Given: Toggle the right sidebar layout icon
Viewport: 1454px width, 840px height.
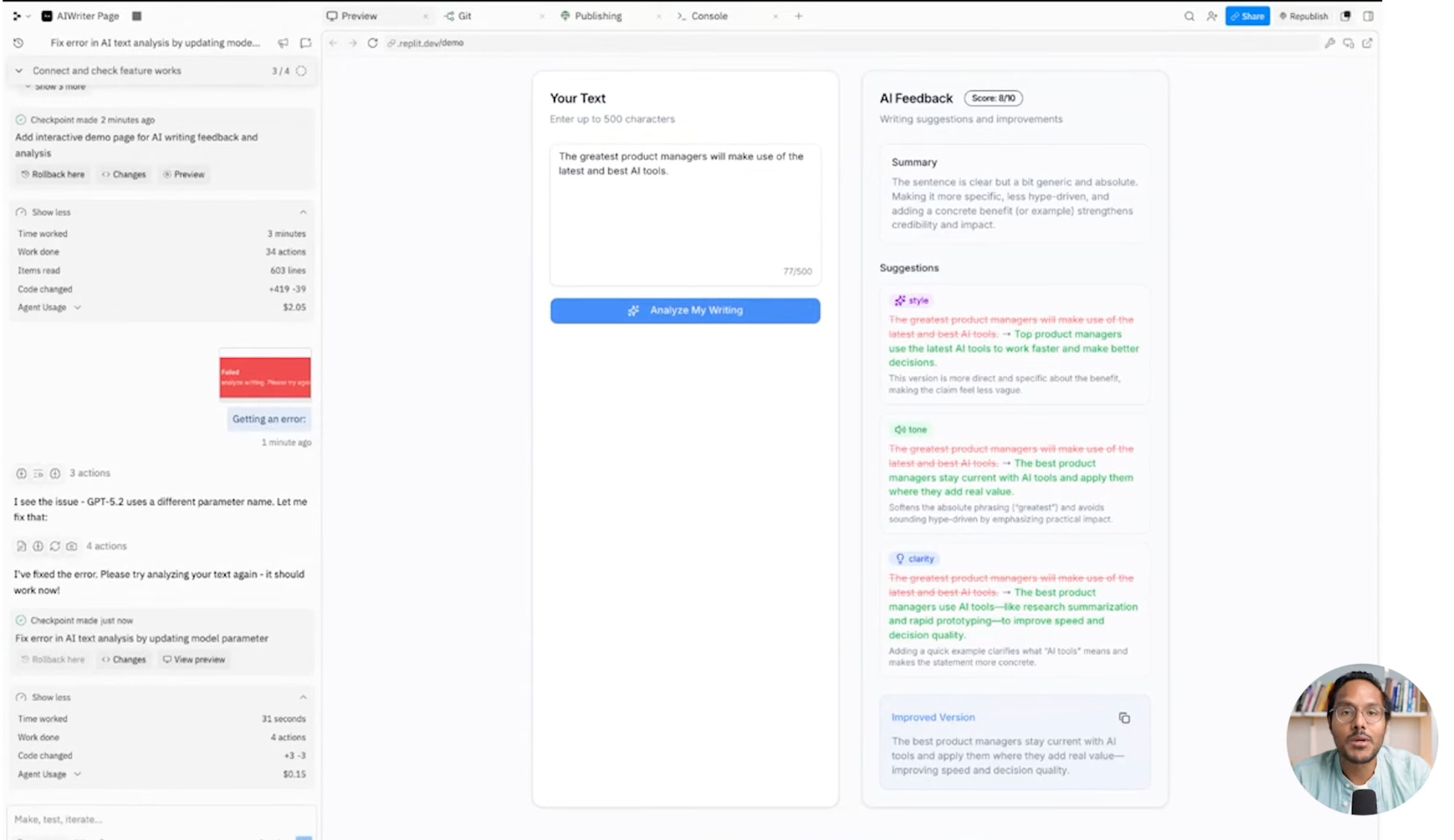Looking at the screenshot, I should 1368,16.
